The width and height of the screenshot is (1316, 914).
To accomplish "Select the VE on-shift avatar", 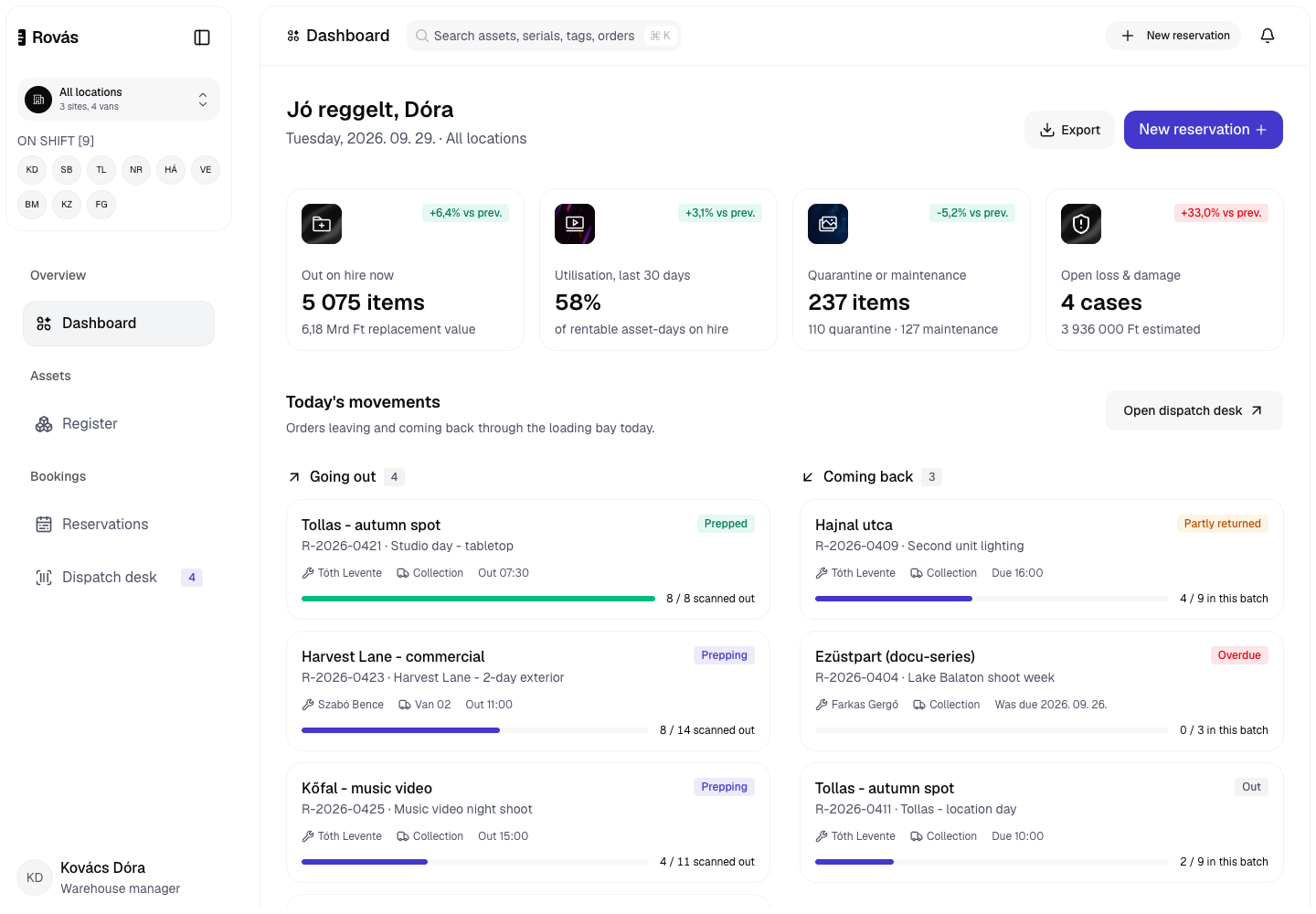I will click(206, 170).
